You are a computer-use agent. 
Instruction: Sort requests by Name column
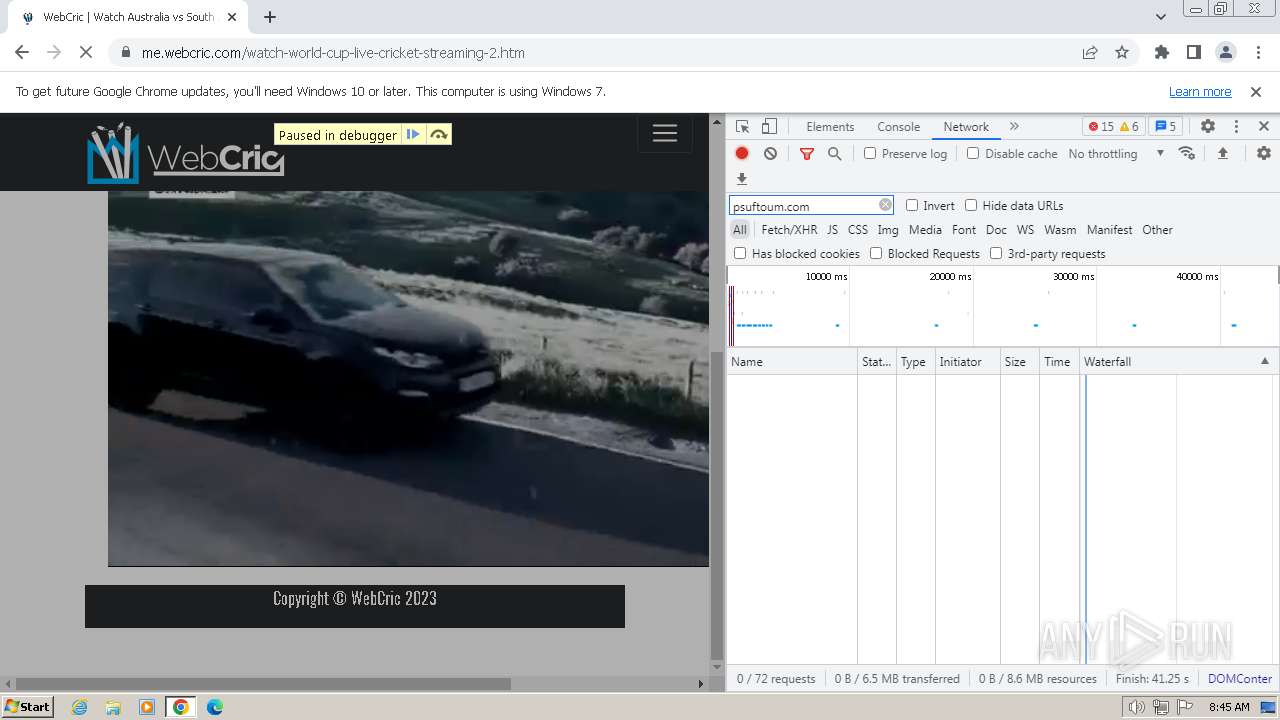point(792,361)
